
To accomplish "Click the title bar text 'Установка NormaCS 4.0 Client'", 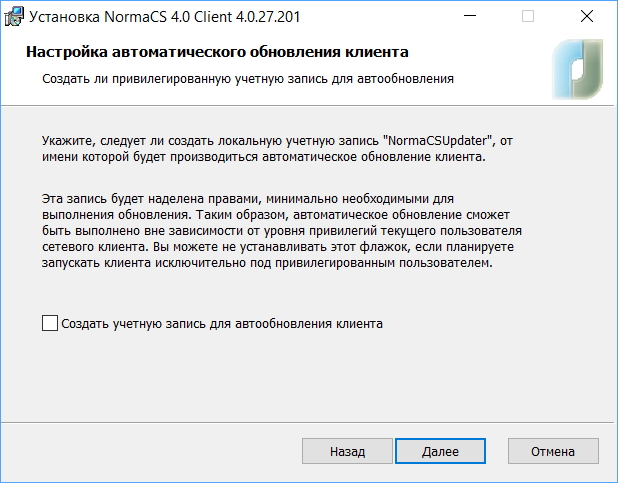I will click(x=125, y=17).
